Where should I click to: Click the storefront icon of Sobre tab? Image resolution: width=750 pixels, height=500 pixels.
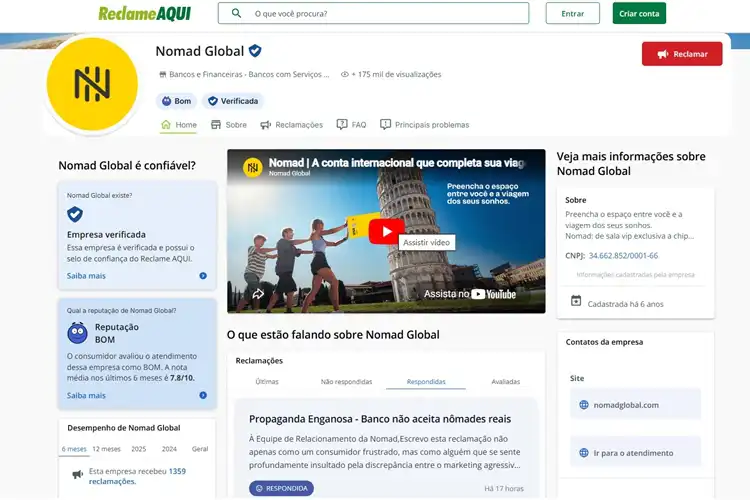tap(216, 125)
